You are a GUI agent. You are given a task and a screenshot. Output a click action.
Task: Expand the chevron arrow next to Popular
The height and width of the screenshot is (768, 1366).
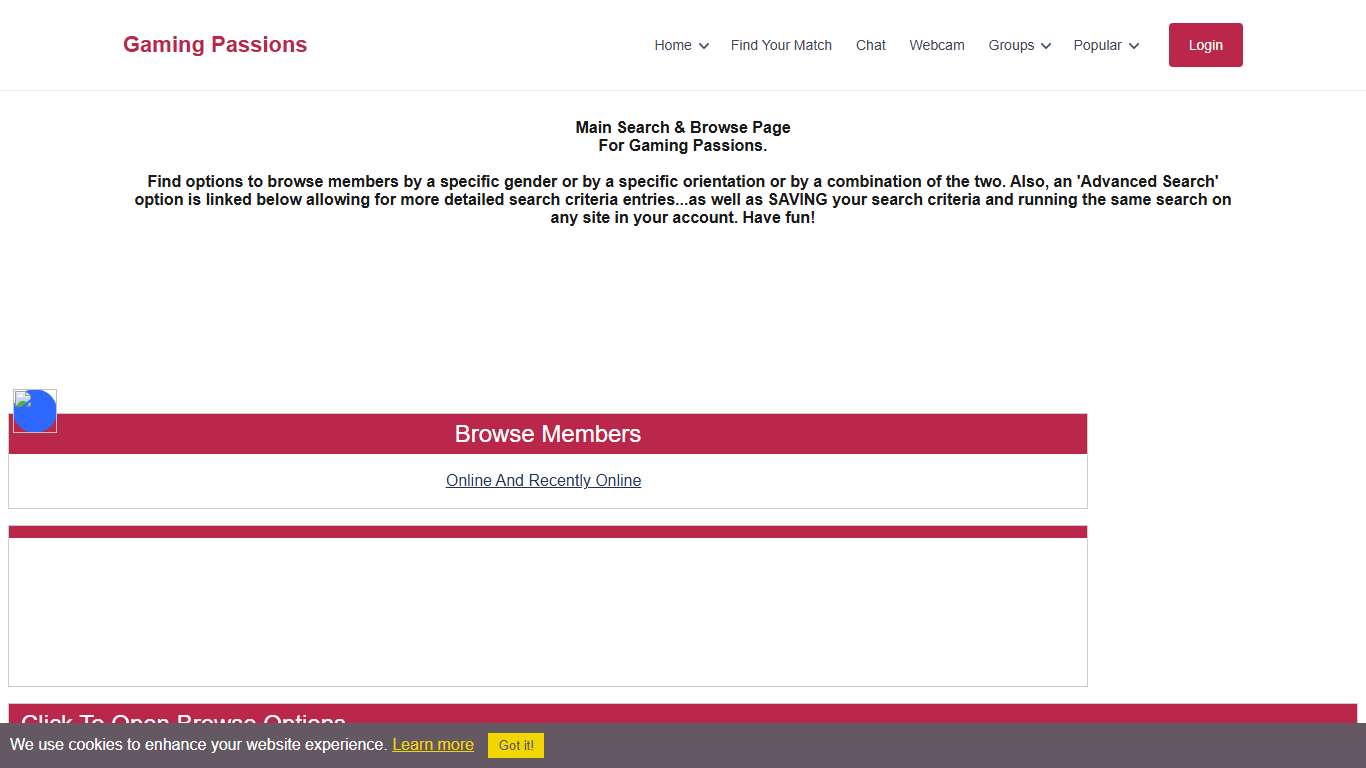1134,46
